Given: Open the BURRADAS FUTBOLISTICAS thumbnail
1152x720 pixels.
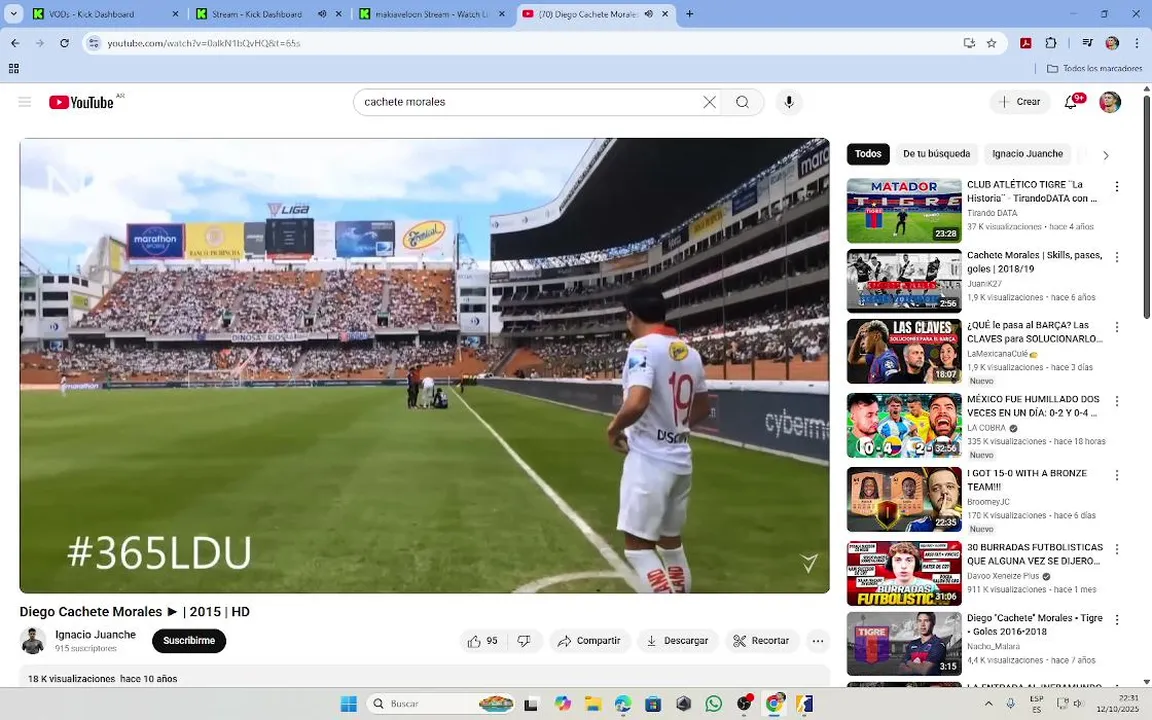Looking at the screenshot, I should click(x=904, y=574).
